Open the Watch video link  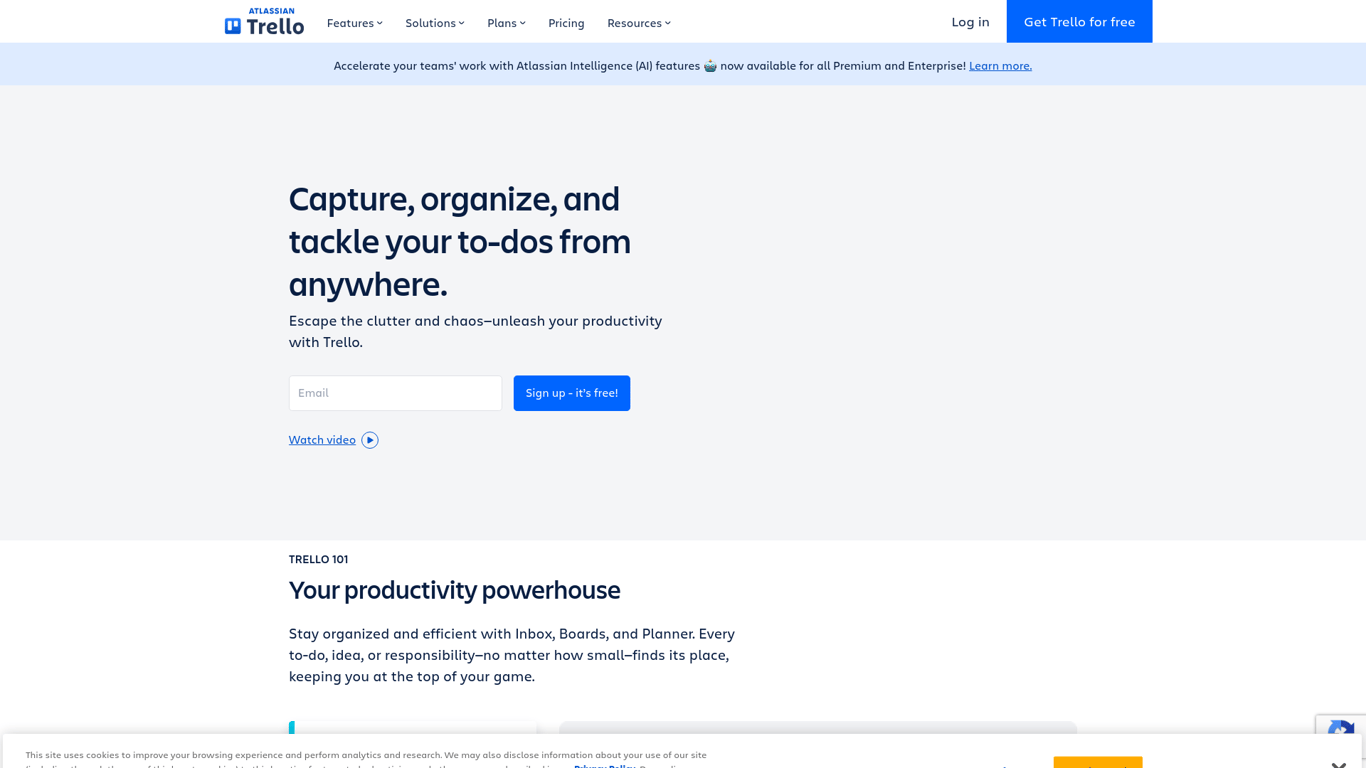tap(322, 440)
